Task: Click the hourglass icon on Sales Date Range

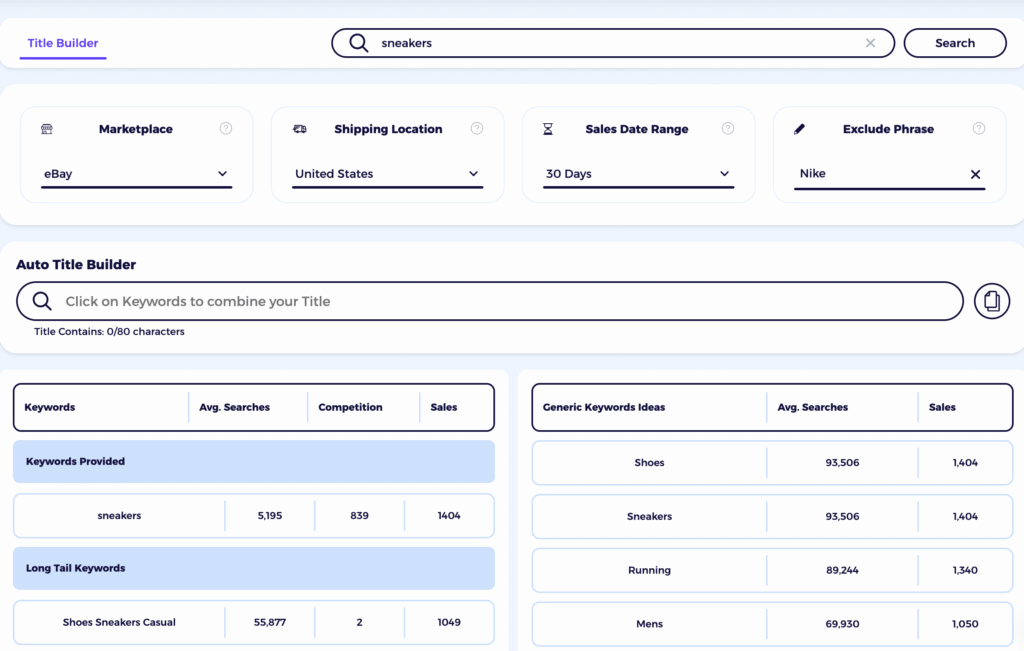Action: 547,129
